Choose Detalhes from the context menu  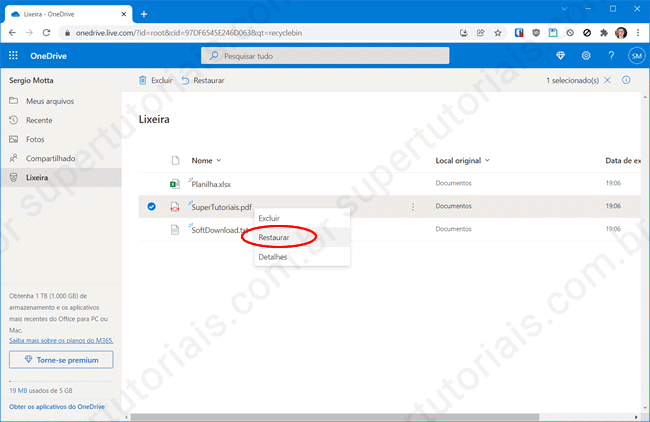[x=272, y=257]
